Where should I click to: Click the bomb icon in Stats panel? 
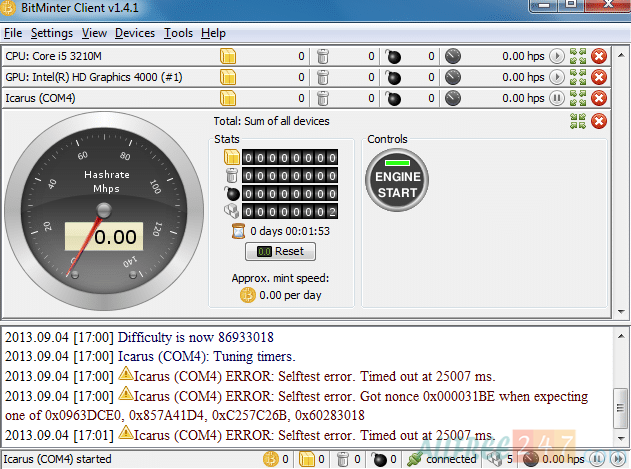tap(232, 194)
